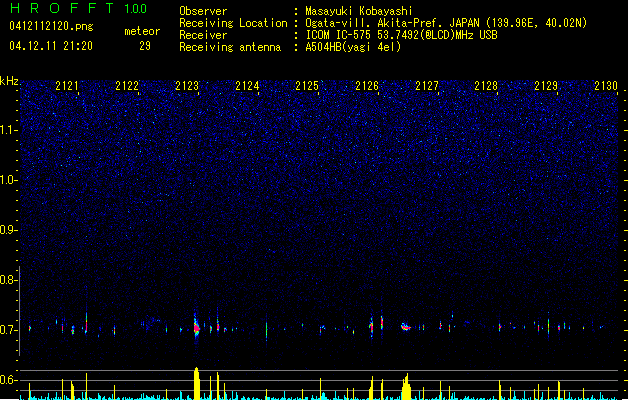Click the Receiver label
The image size is (629, 400).
(x=203, y=35)
